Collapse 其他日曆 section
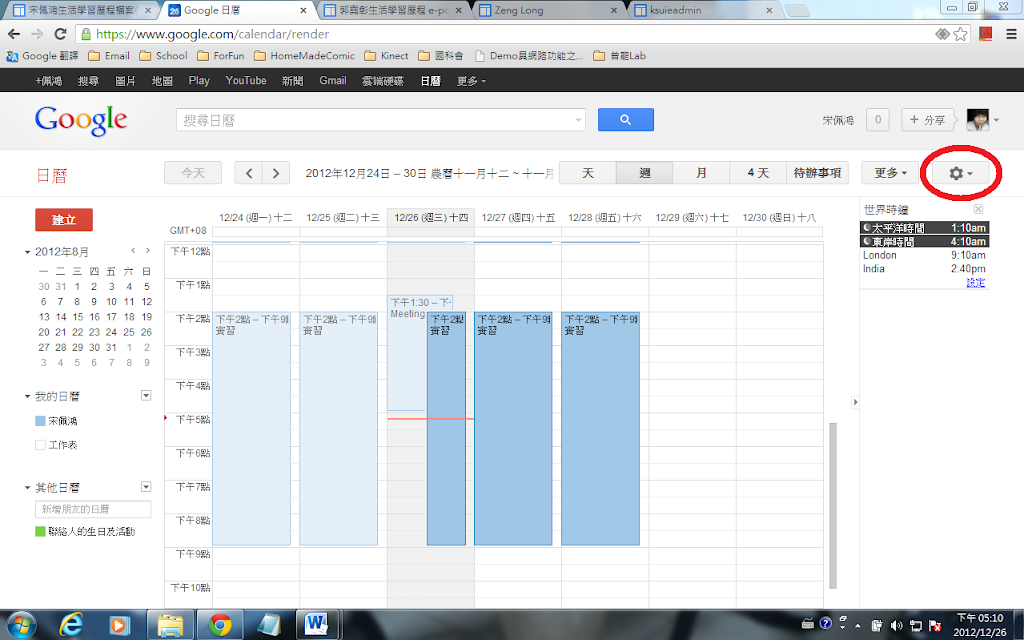Viewport: 1024px width, 640px height. coord(27,488)
